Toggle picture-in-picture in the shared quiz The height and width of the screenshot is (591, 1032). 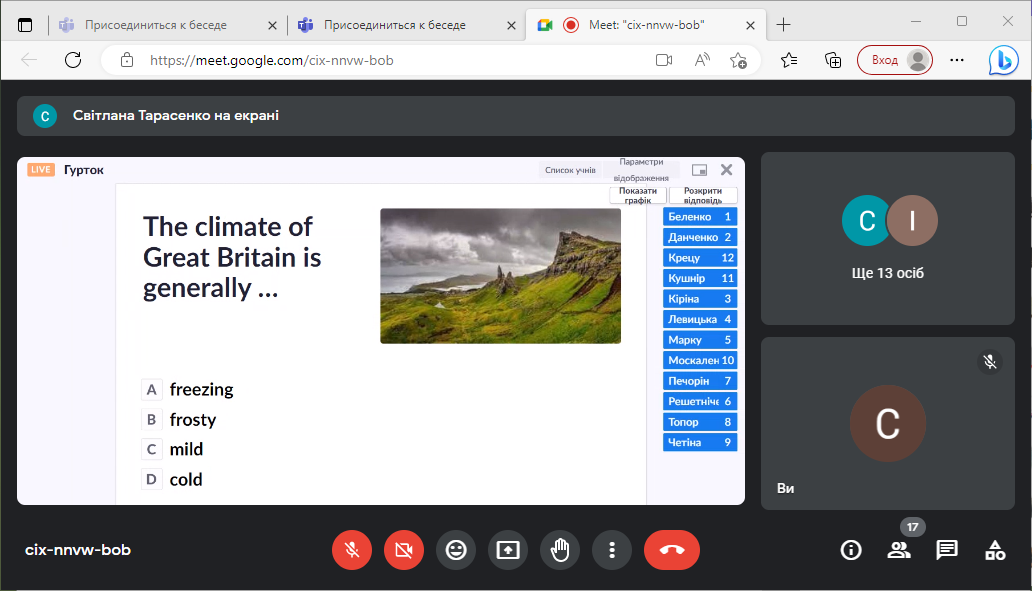pyautogui.click(x=700, y=170)
